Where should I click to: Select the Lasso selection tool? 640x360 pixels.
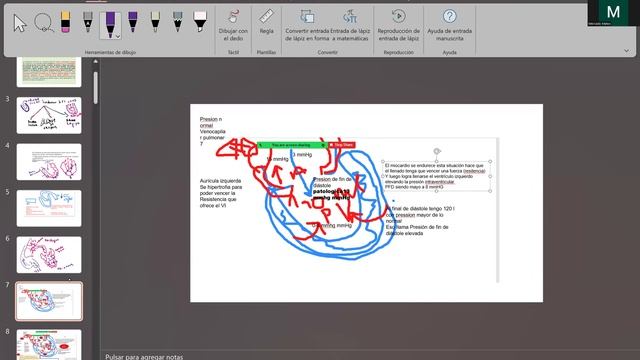[43, 22]
